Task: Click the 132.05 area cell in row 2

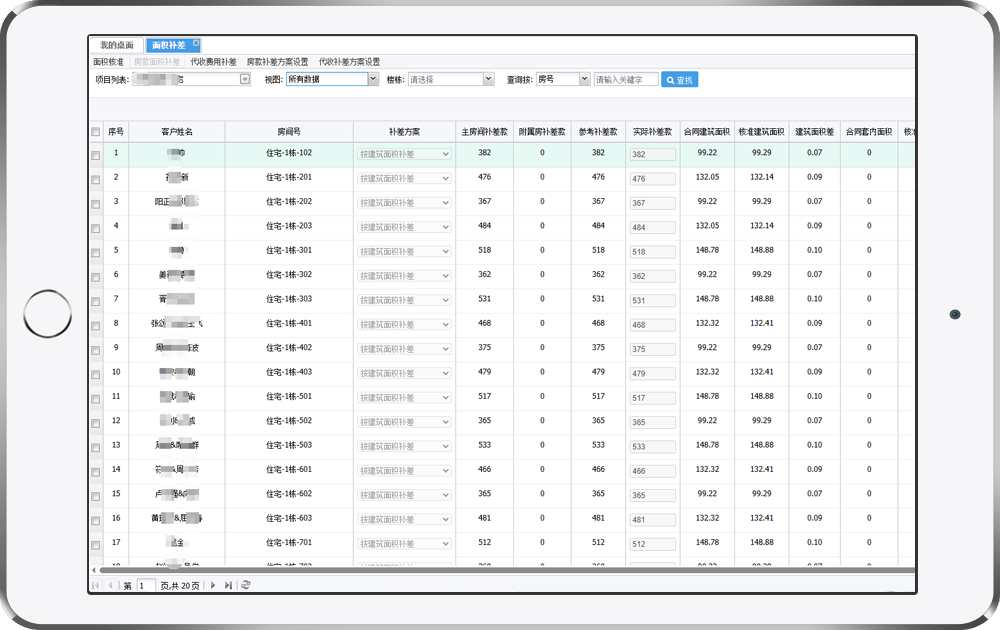Action: tap(707, 177)
